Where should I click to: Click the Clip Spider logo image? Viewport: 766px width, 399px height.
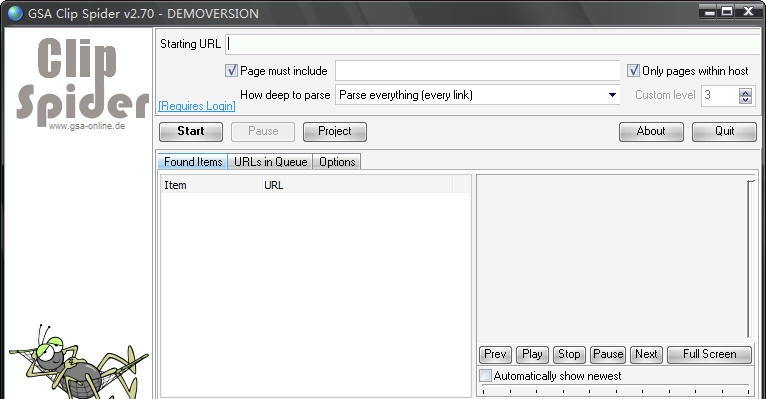point(82,81)
